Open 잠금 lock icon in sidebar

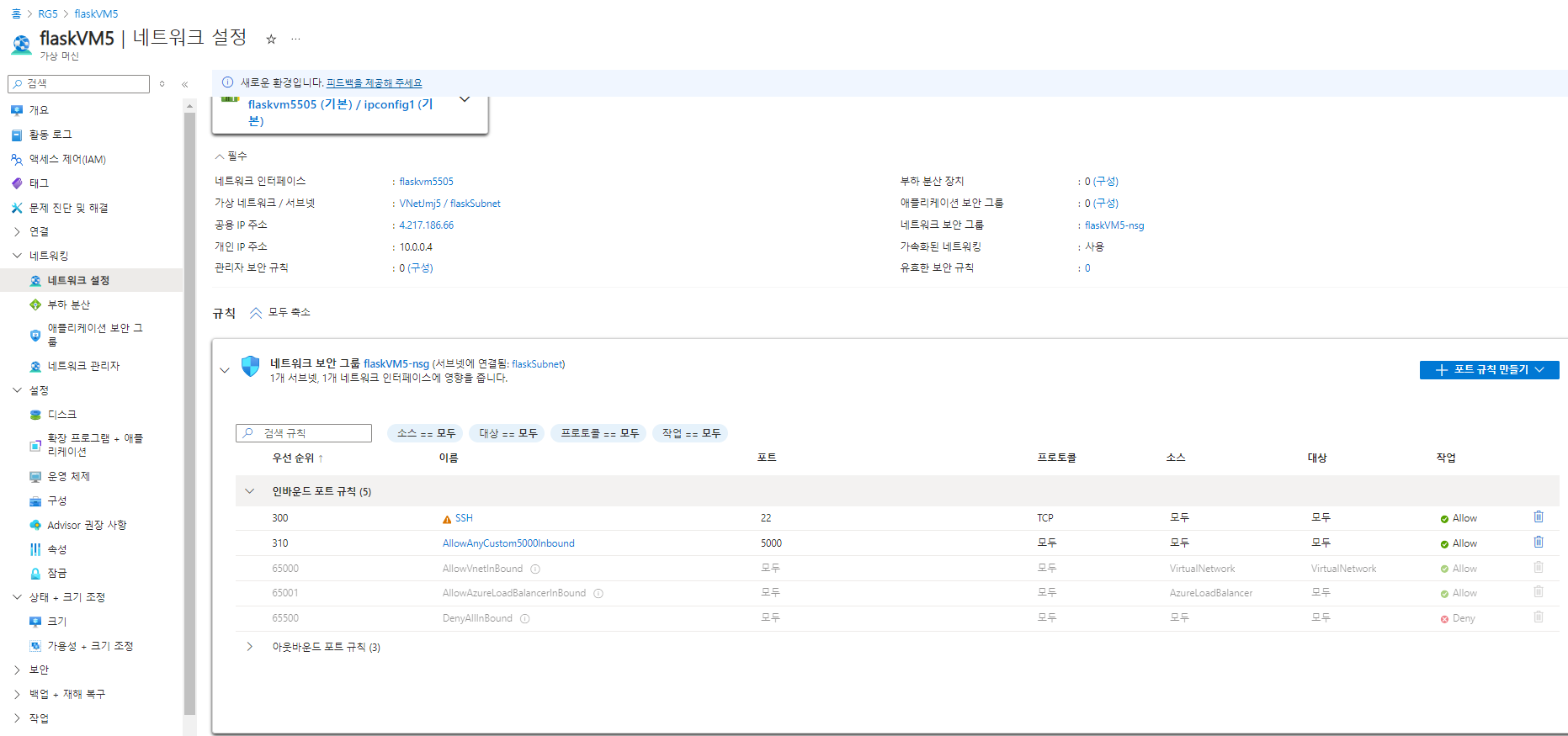coord(35,574)
